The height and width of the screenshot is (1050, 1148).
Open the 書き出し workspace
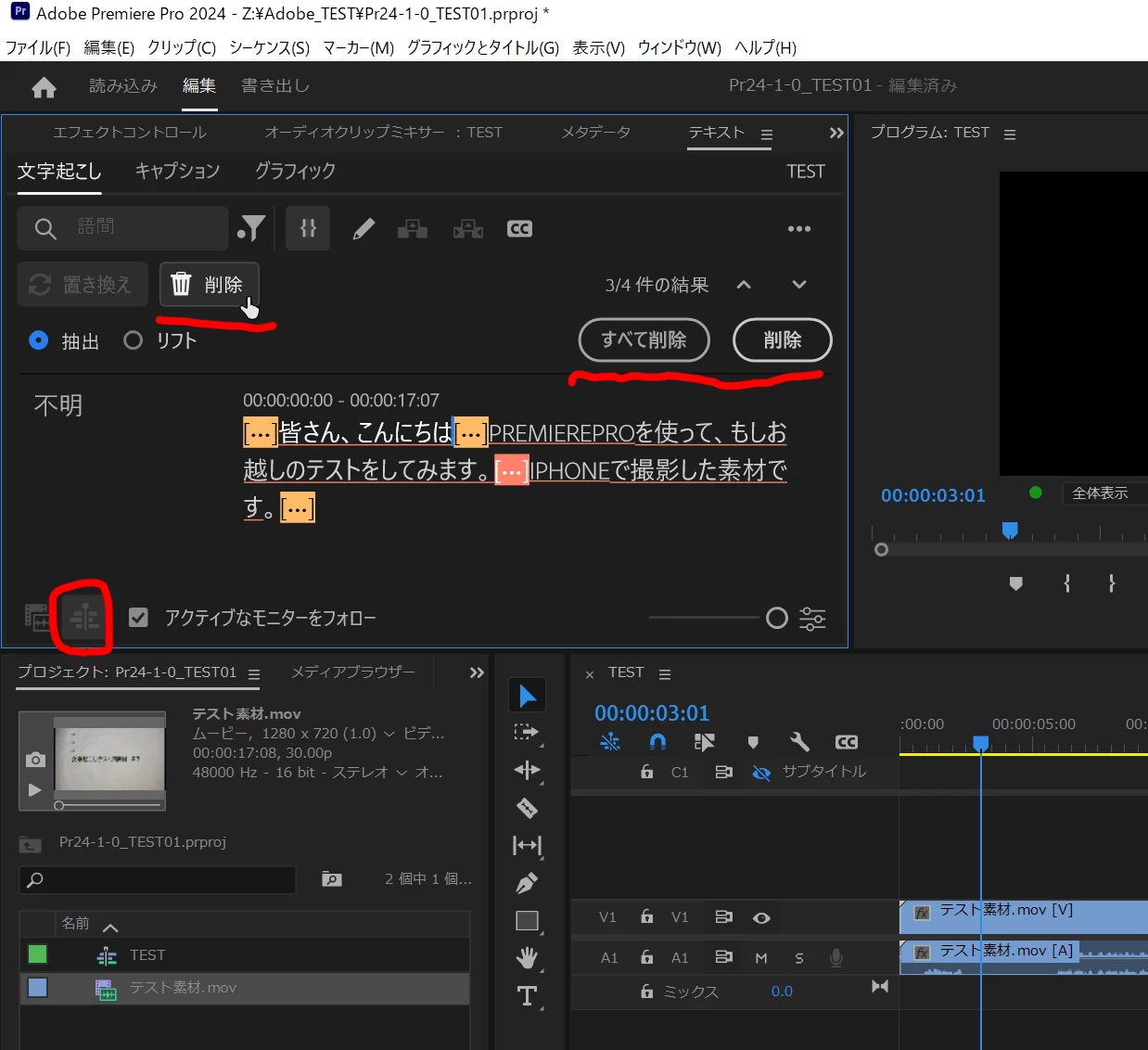pyautogui.click(x=275, y=86)
